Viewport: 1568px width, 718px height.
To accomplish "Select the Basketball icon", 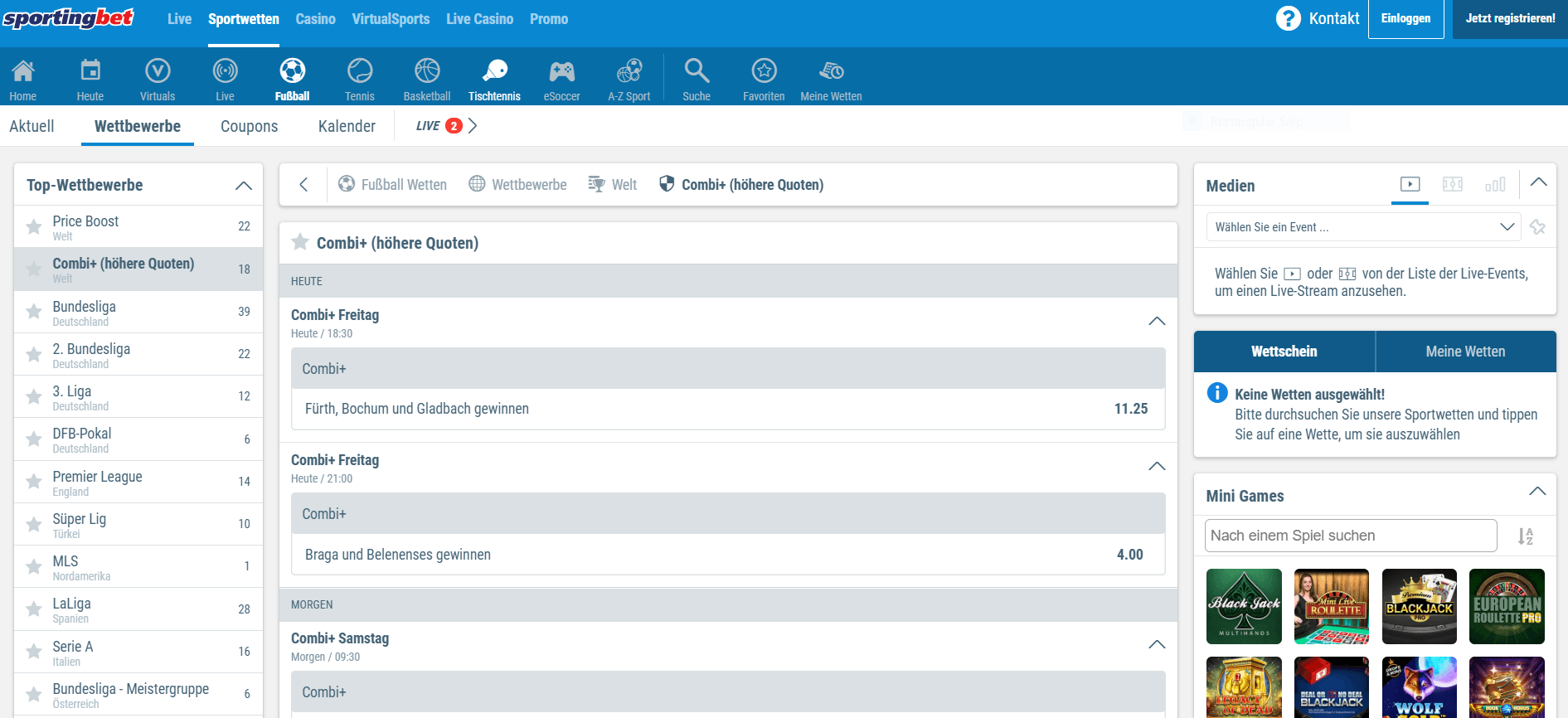I will (427, 71).
